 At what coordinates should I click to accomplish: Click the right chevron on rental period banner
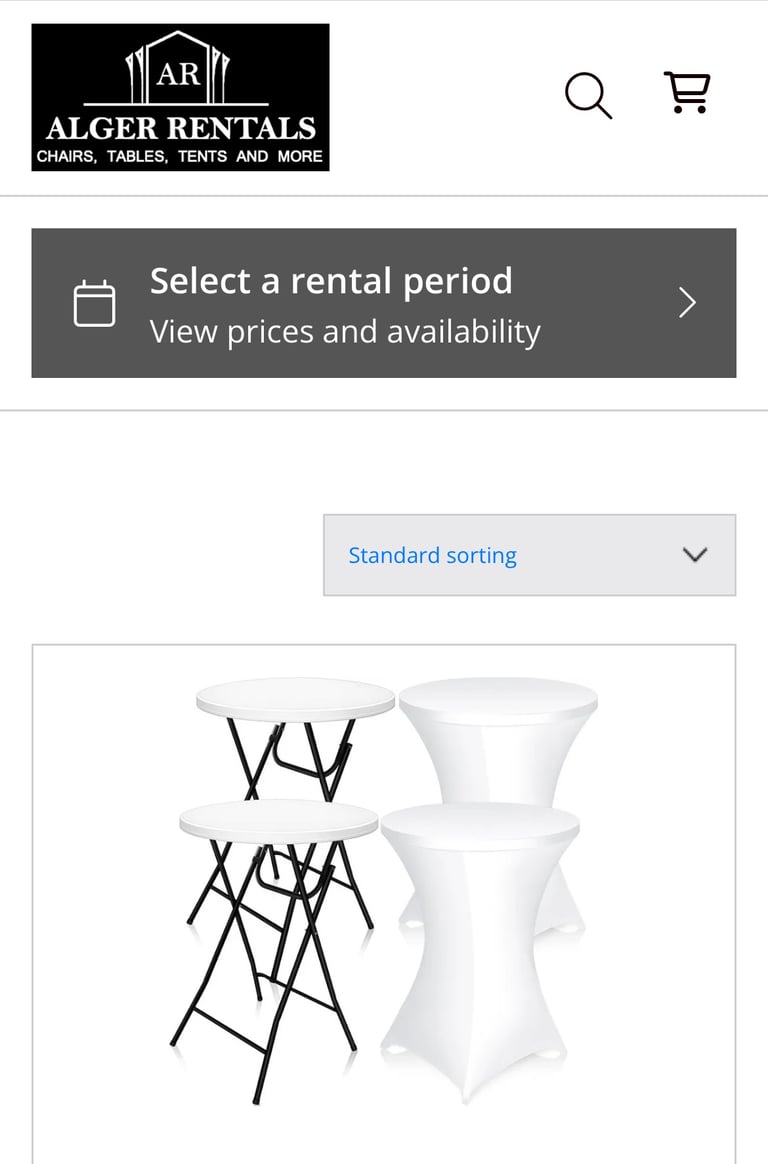(x=687, y=303)
